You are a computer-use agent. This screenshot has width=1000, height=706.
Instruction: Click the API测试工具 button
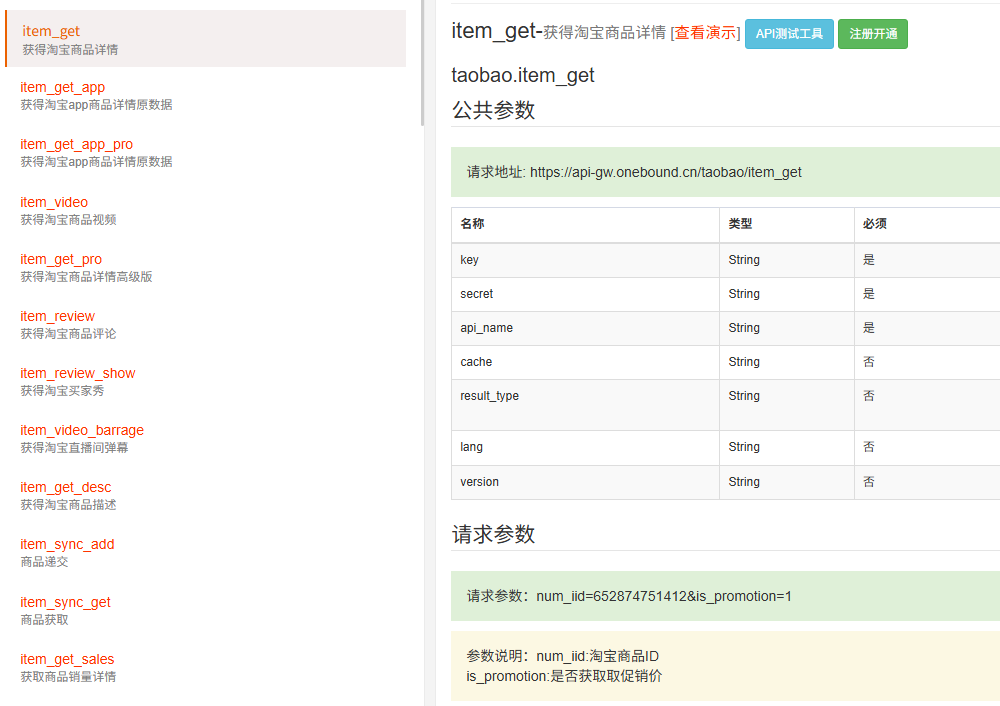coord(789,34)
